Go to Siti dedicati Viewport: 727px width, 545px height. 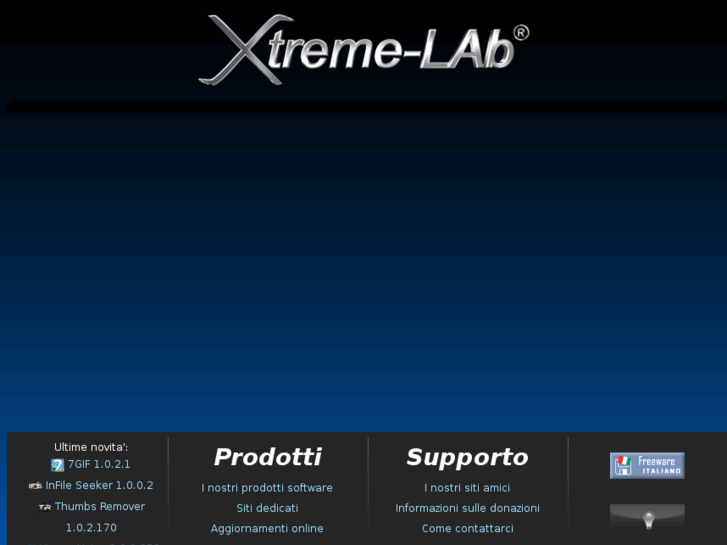[x=267, y=508]
